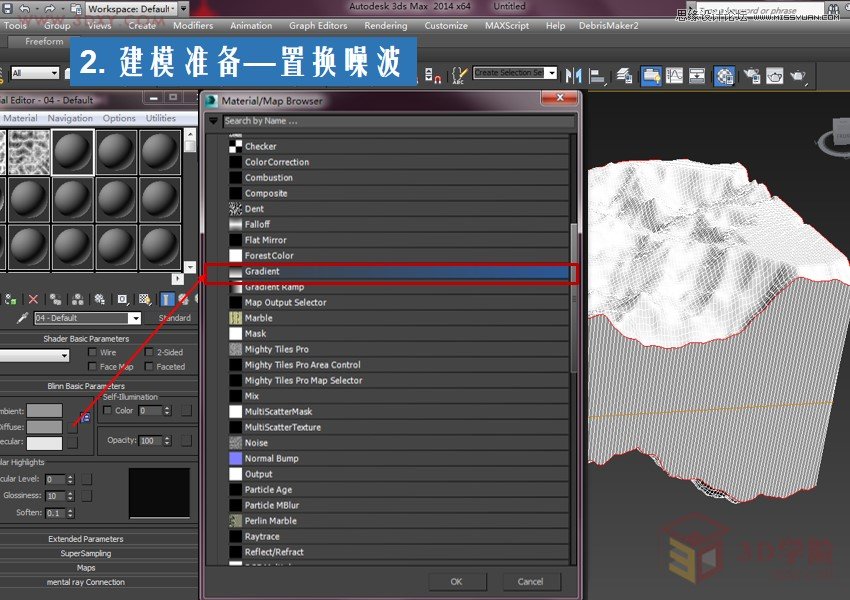The image size is (850, 600).
Task: Click the Opacity map button square
Action: (x=186, y=440)
